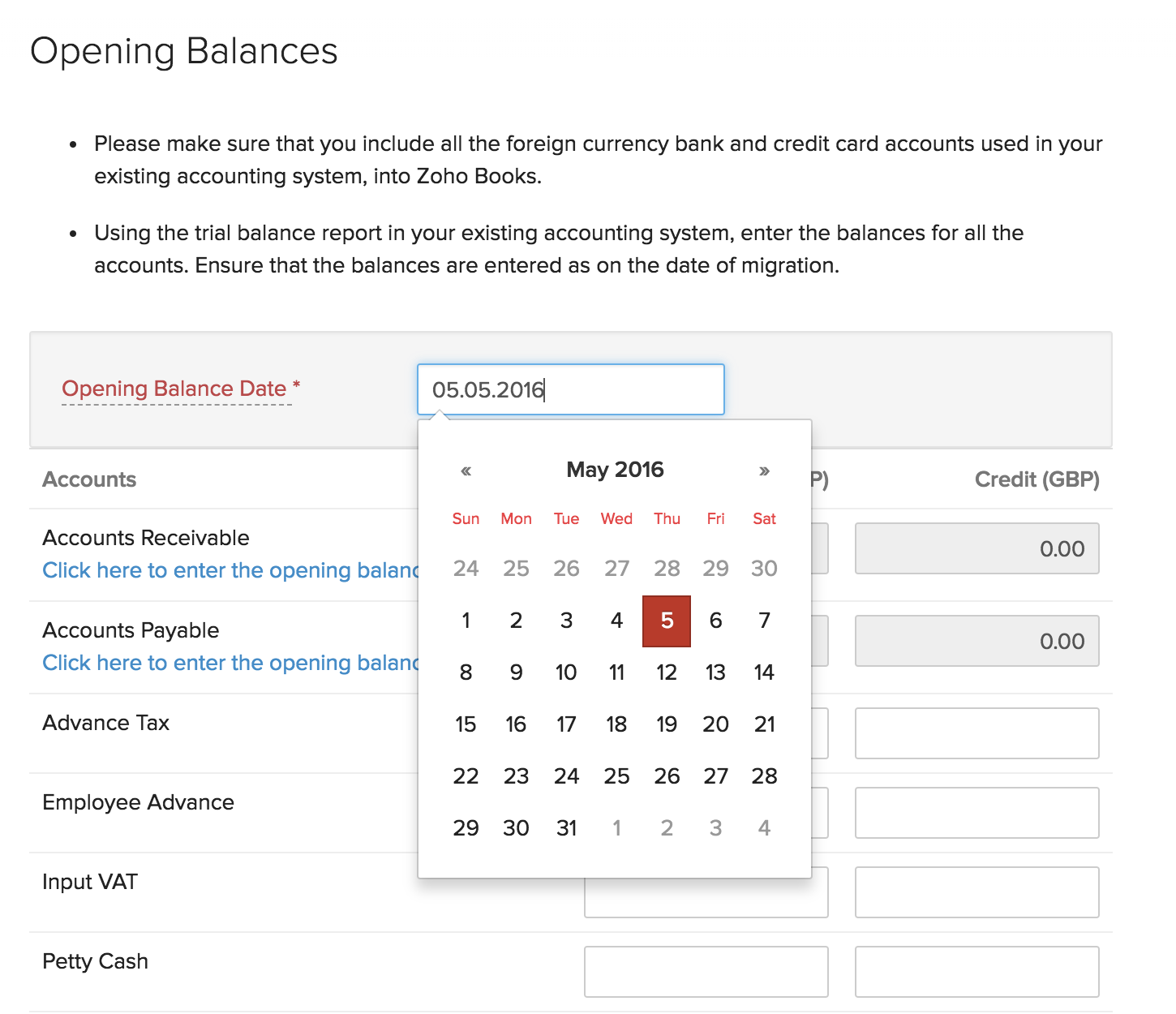This screenshot has width=1176, height=1014.
Task: Click the Input VAT credit field
Action: [x=976, y=892]
